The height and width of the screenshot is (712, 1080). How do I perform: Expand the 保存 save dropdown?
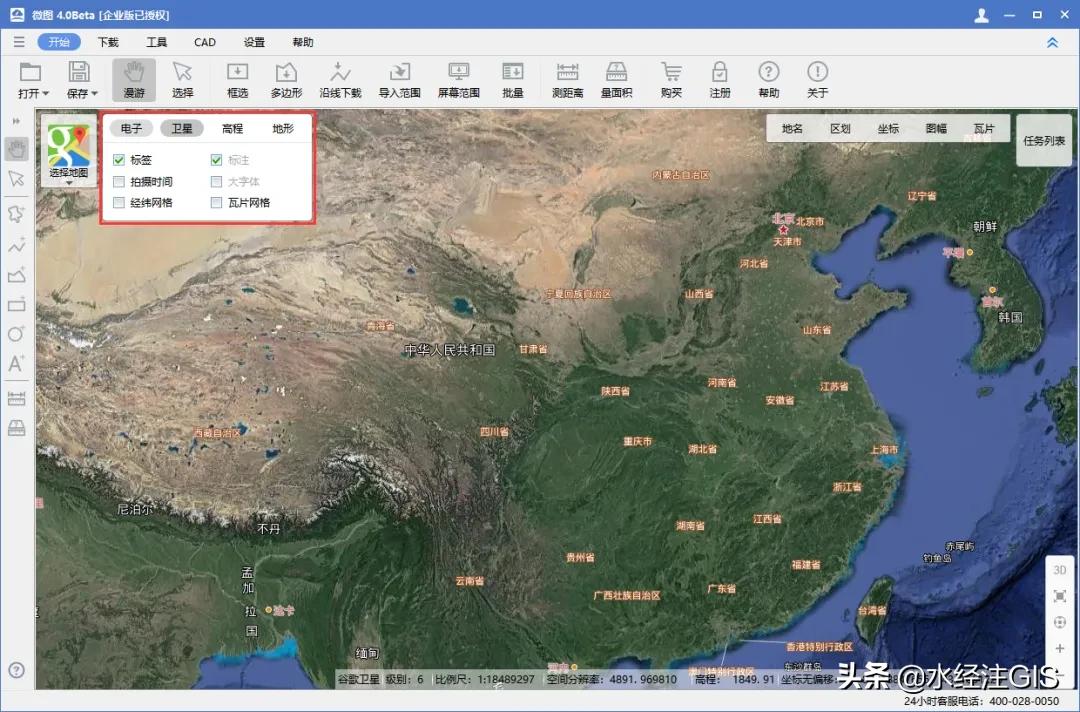80,80
